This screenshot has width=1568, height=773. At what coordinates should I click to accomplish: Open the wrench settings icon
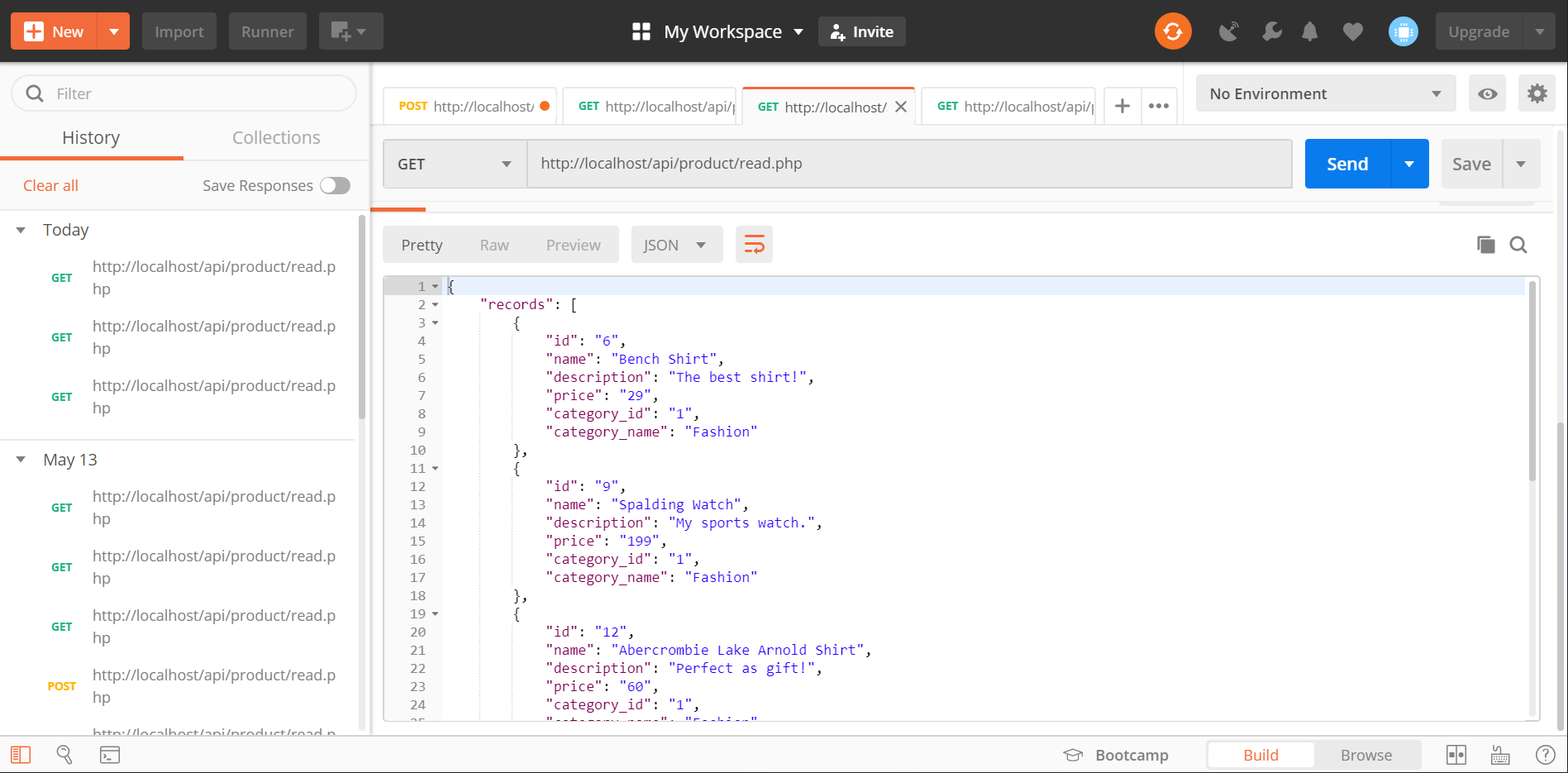click(x=1272, y=31)
